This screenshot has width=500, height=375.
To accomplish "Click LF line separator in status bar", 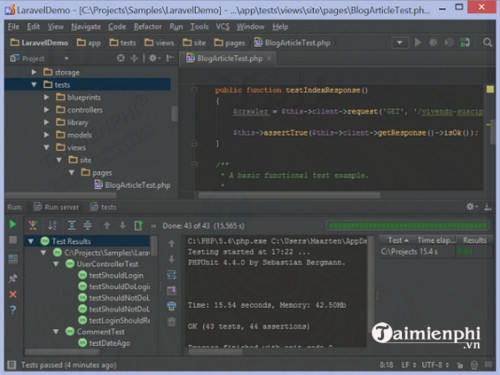I will 409,365.
